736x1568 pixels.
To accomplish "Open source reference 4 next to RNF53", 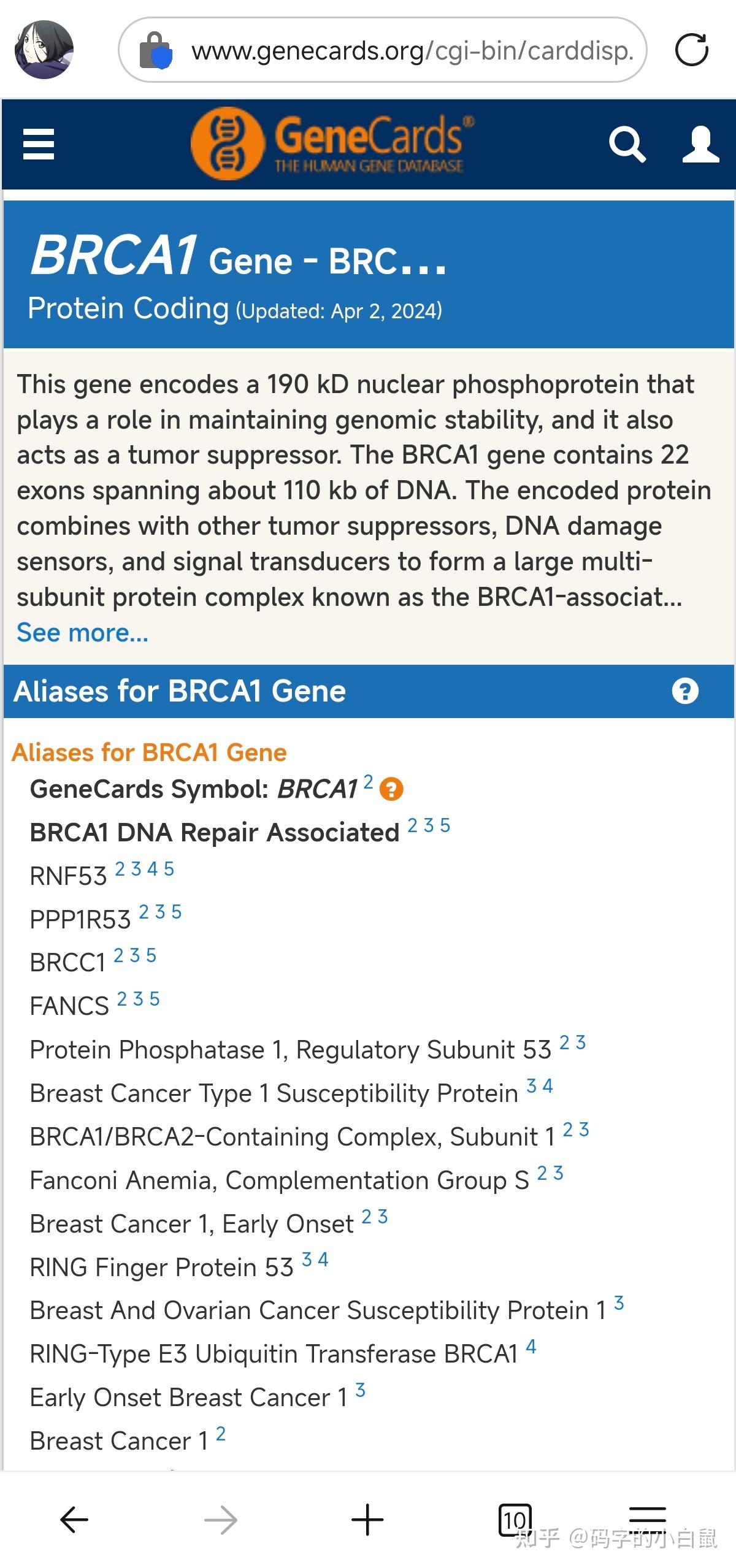I will (153, 868).
